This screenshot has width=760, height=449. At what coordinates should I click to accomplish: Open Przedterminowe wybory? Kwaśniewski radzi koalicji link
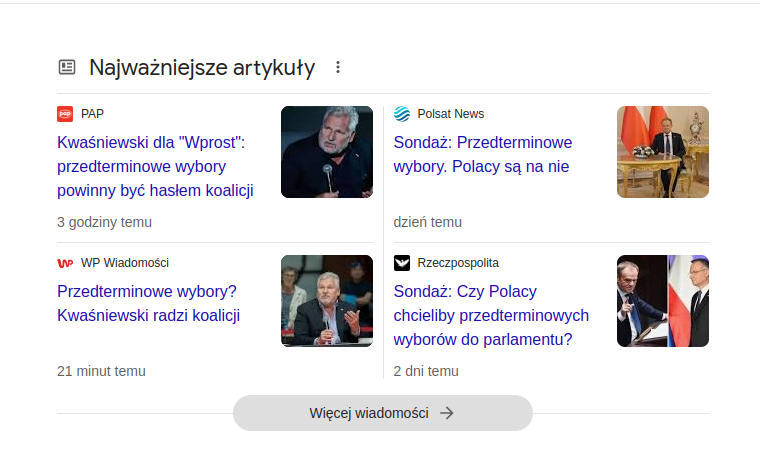click(148, 304)
